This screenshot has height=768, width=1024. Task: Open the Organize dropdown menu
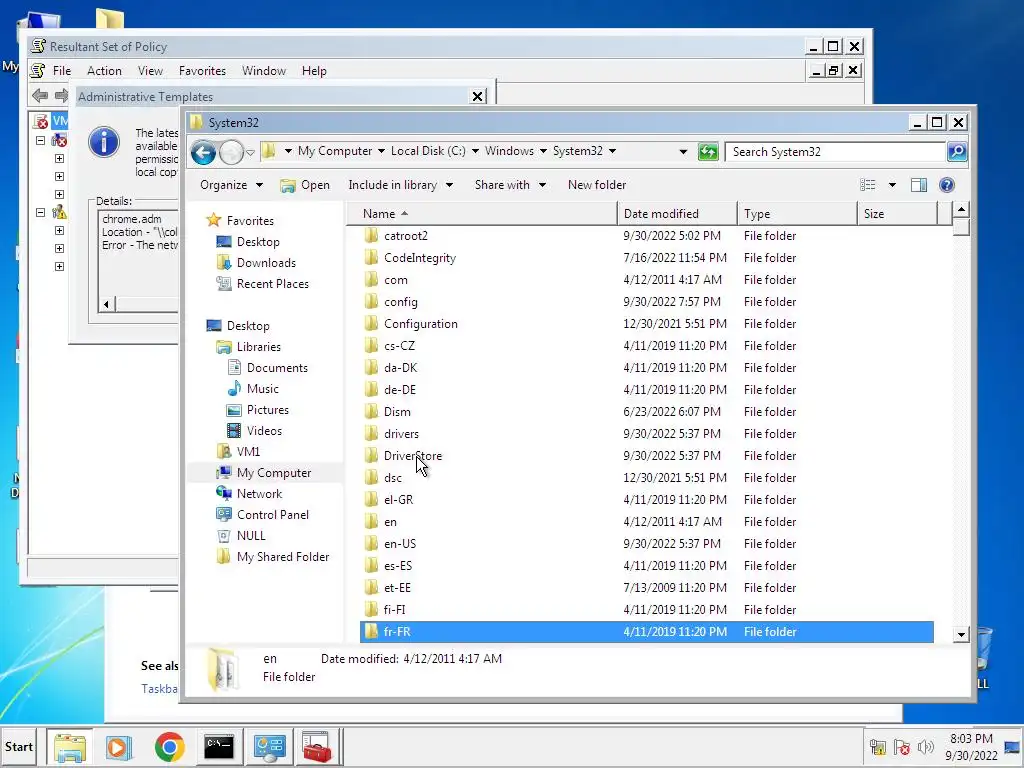231,185
